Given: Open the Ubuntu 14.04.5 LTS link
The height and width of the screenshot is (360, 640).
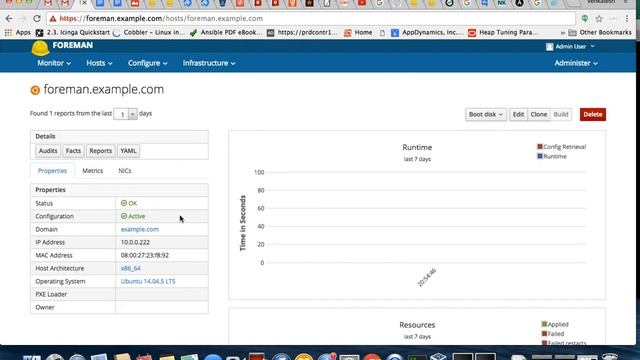Looking at the screenshot, I should (148, 281).
